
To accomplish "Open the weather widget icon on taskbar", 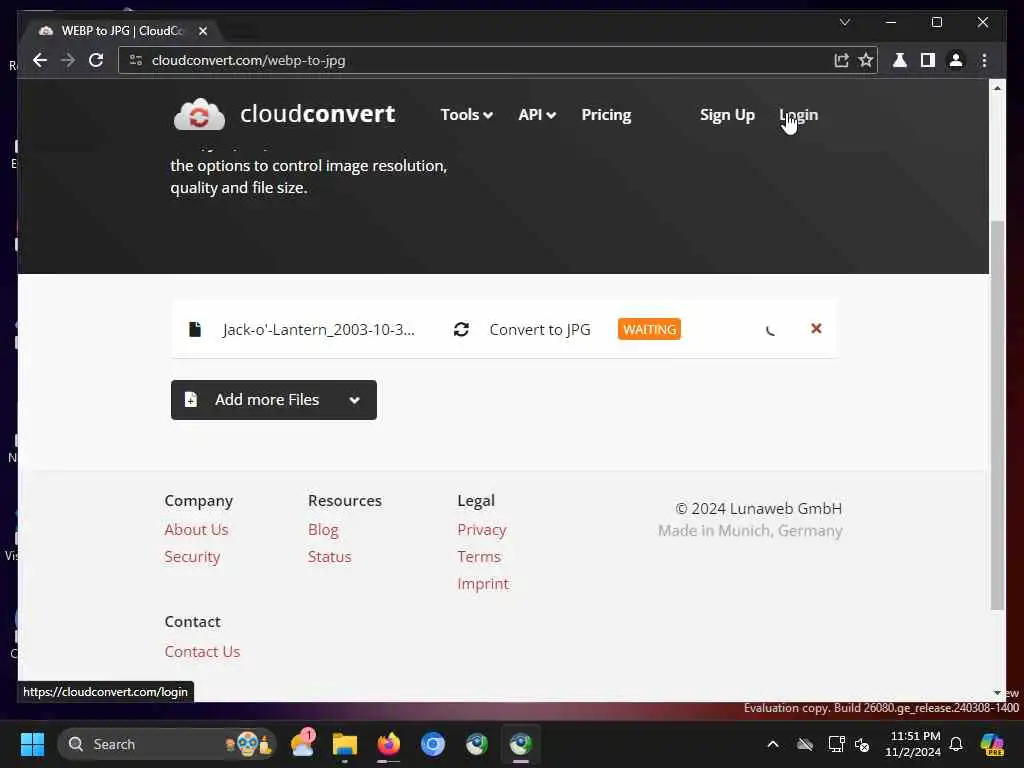I will [303, 744].
